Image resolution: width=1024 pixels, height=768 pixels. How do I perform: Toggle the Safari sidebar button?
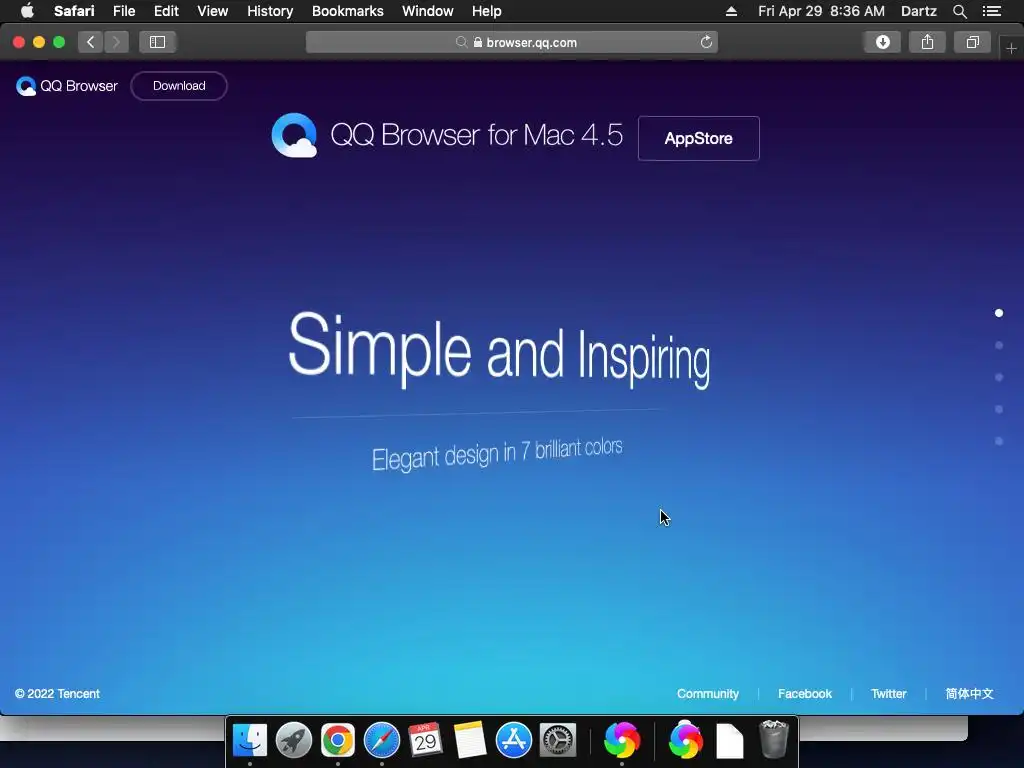click(157, 42)
